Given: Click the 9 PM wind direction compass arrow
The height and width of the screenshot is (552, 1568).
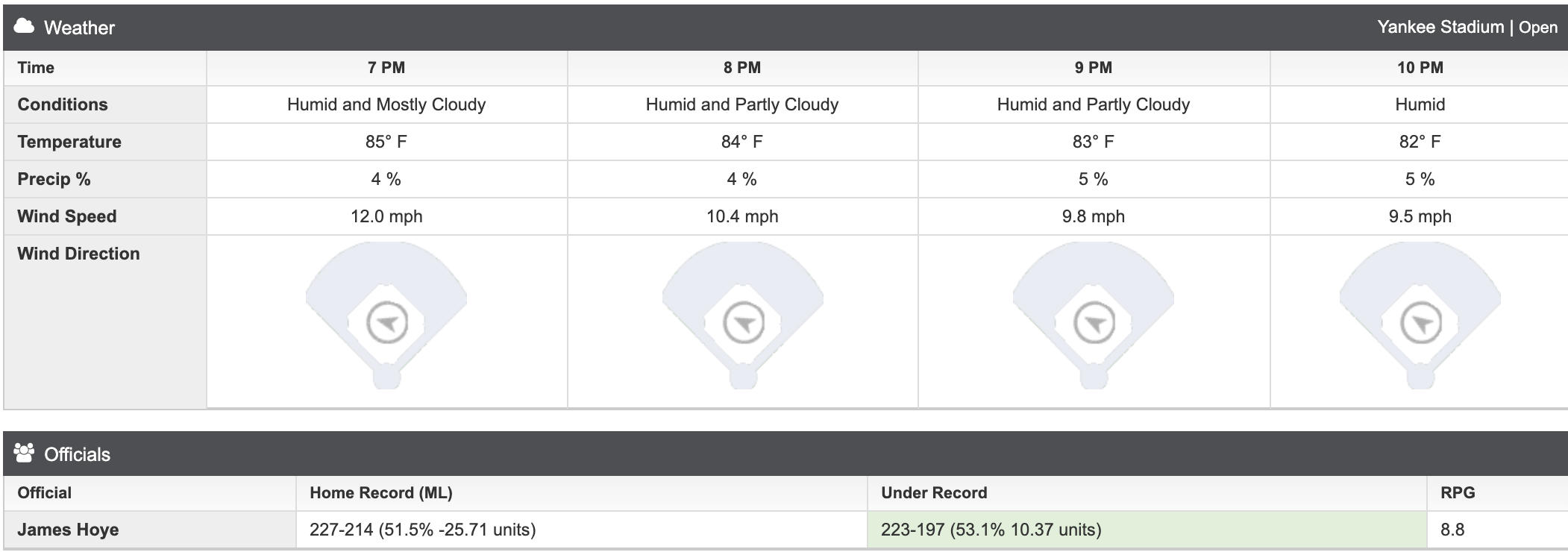Looking at the screenshot, I should [1094, 323].
